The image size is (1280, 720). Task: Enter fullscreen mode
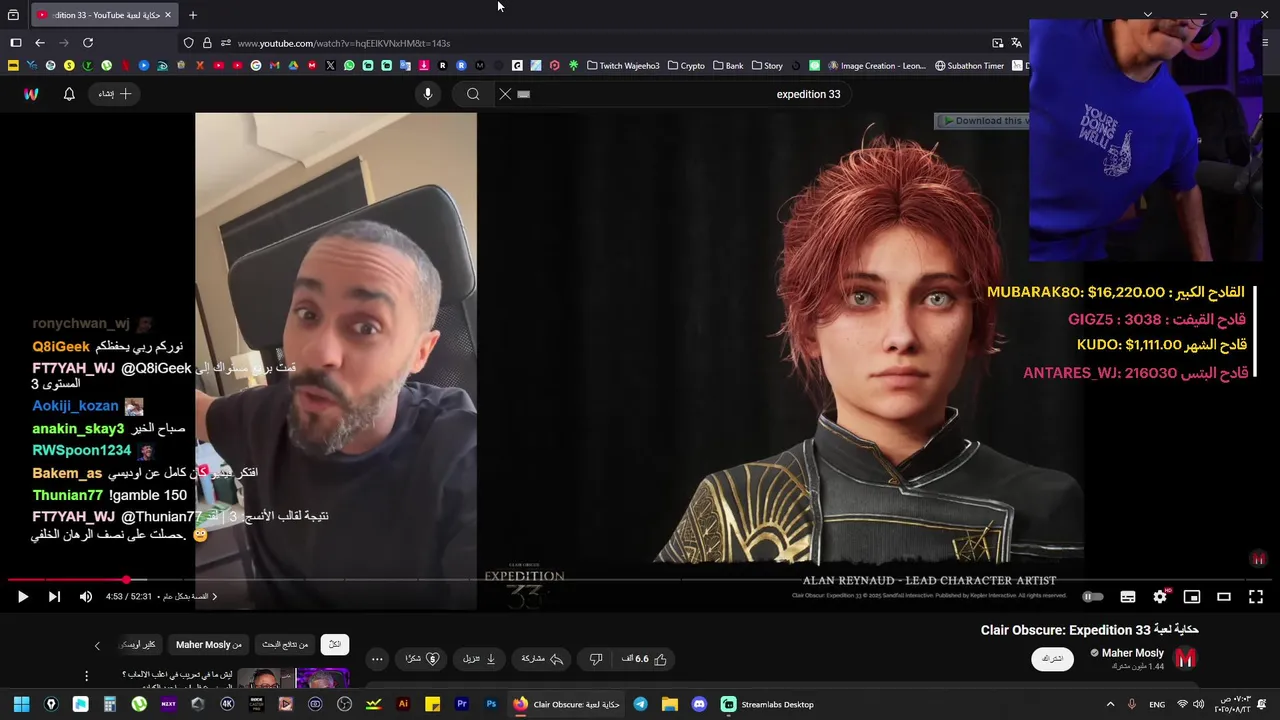click(x=1256, y=597)
